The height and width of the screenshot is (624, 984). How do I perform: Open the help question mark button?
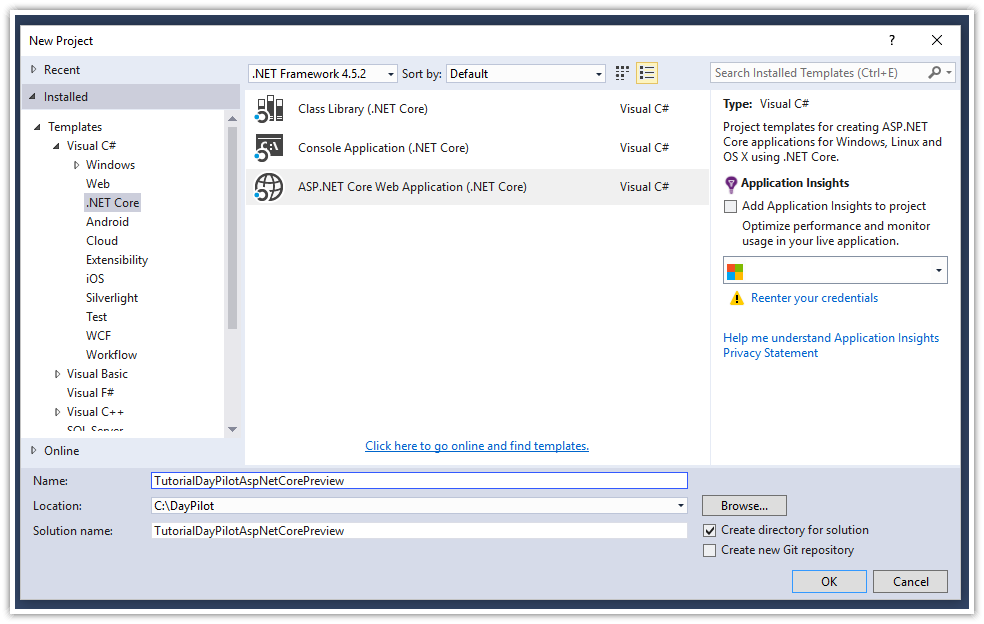point(892,41)
